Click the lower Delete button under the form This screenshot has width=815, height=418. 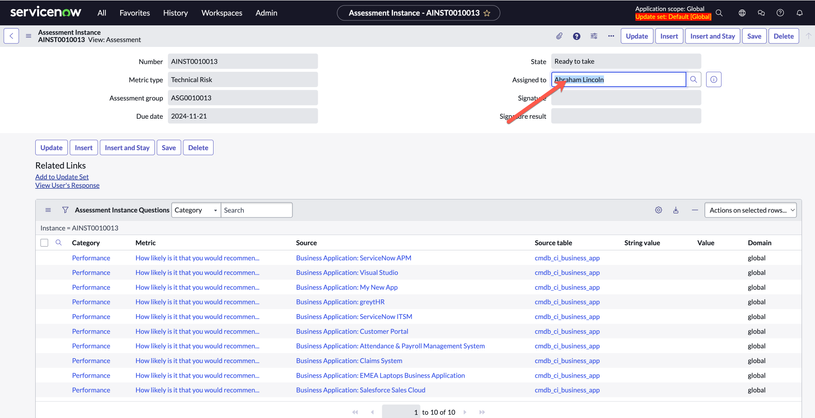tap(198, 148)
